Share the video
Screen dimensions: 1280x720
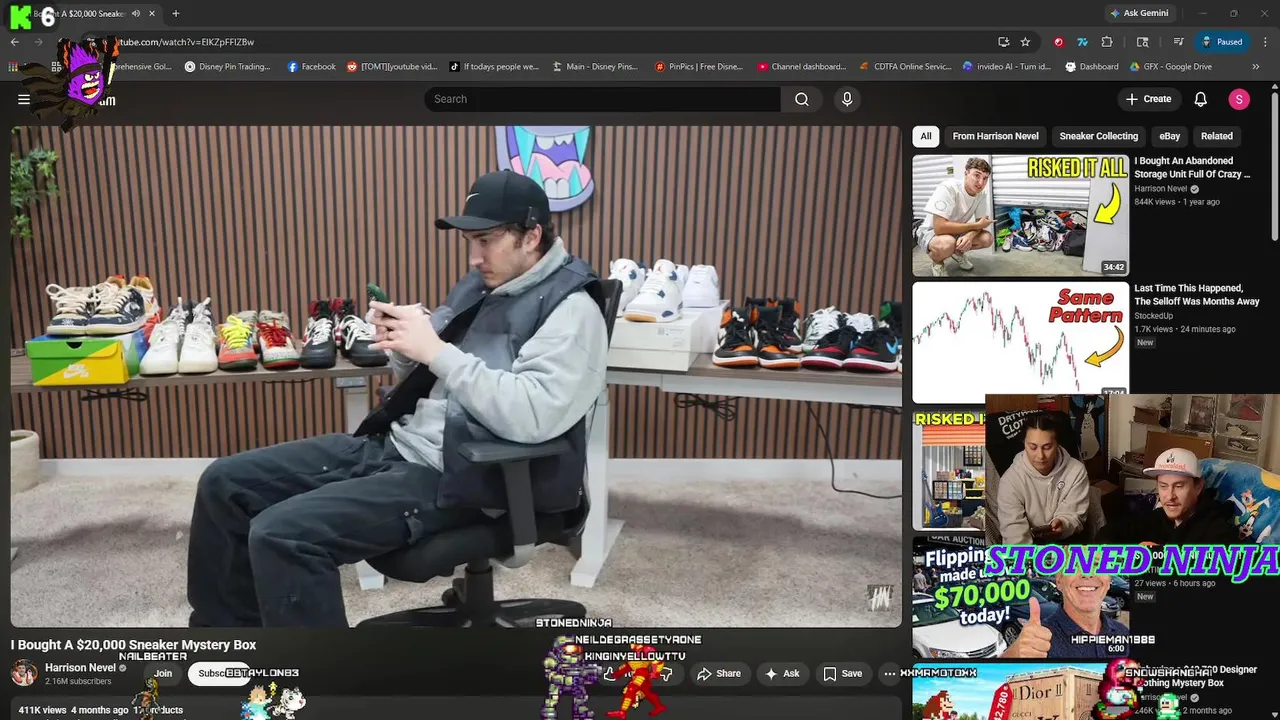pyautogui.click(x=719, y=674)
